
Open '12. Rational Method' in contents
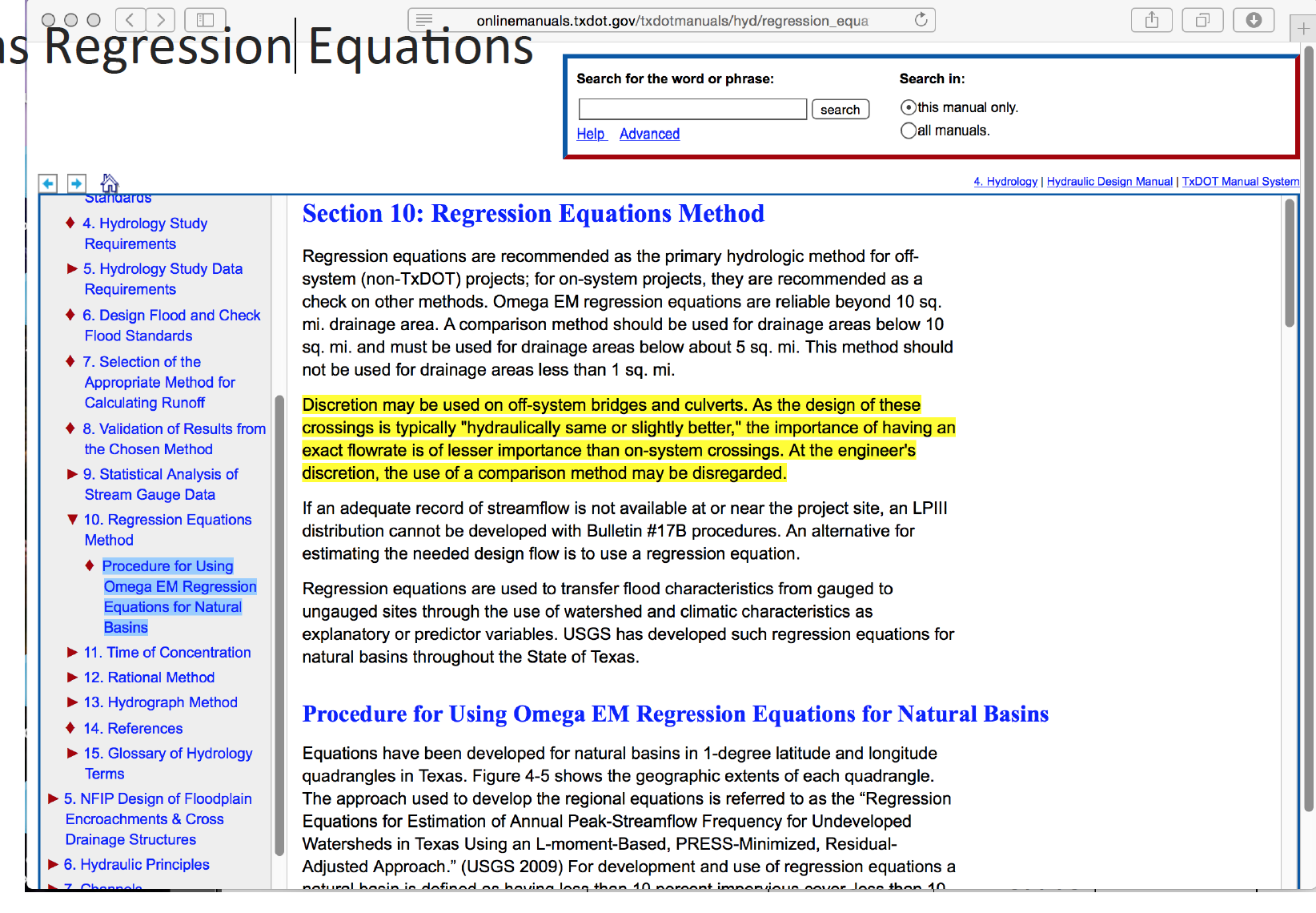coord(149,678)
